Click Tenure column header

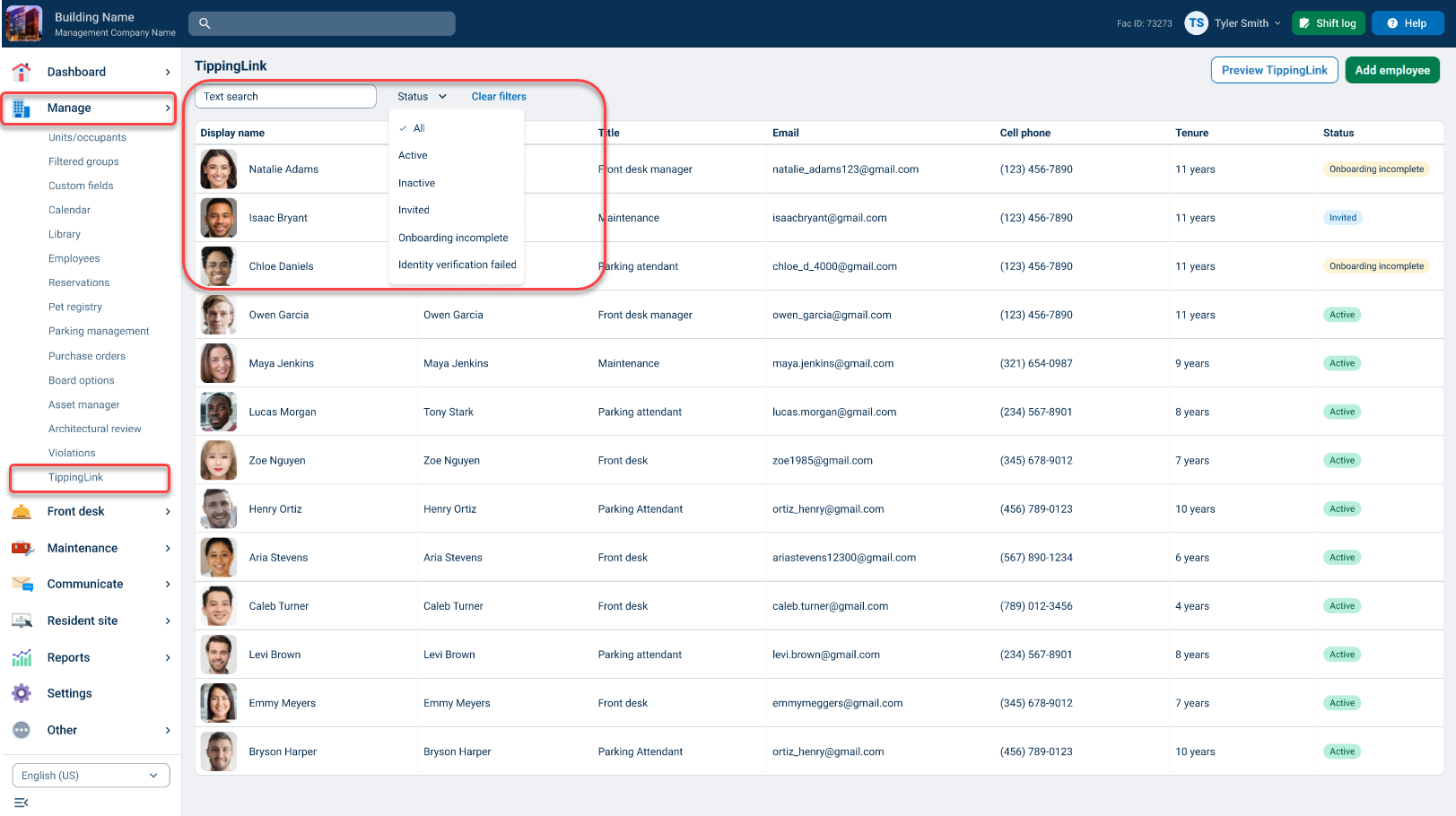(x=1191, y=133)
